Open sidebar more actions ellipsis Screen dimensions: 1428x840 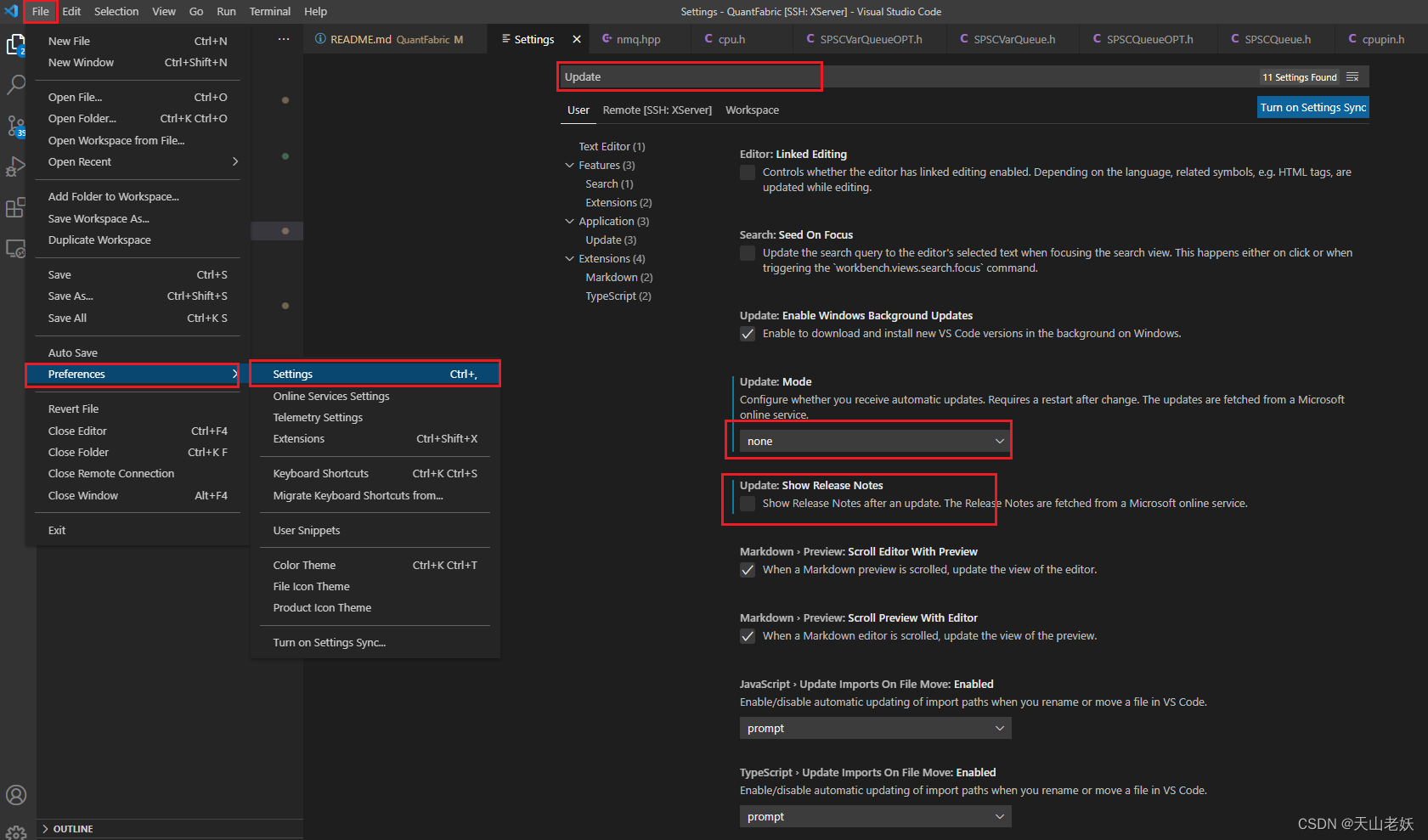pos(284,39)
